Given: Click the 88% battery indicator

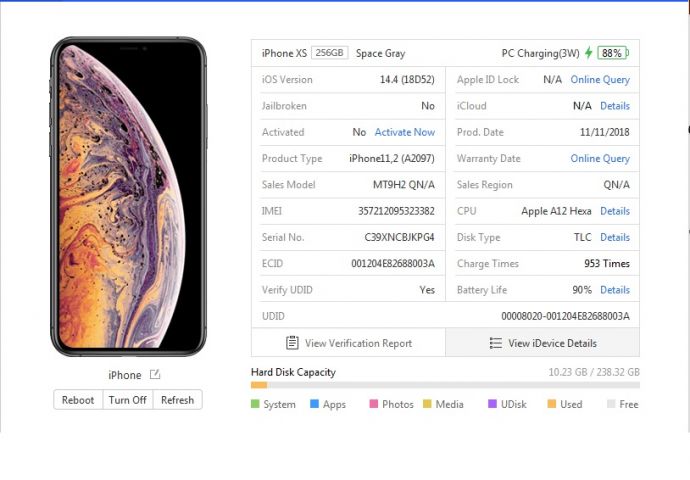Looking at the screenshot, I should pos(613,53).
